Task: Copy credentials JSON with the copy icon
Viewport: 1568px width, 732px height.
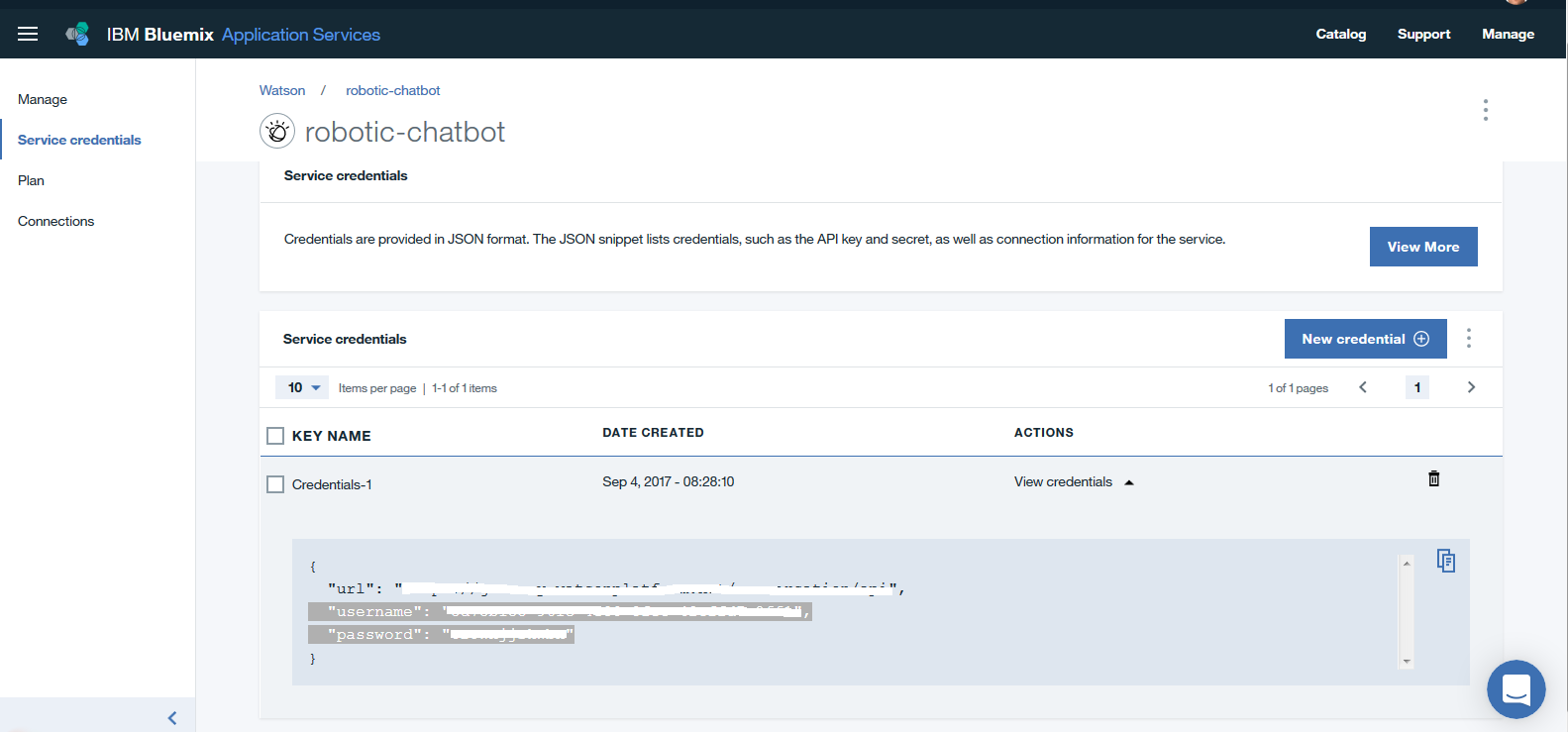Action: pyautogui.click(x=1446, y=561)
